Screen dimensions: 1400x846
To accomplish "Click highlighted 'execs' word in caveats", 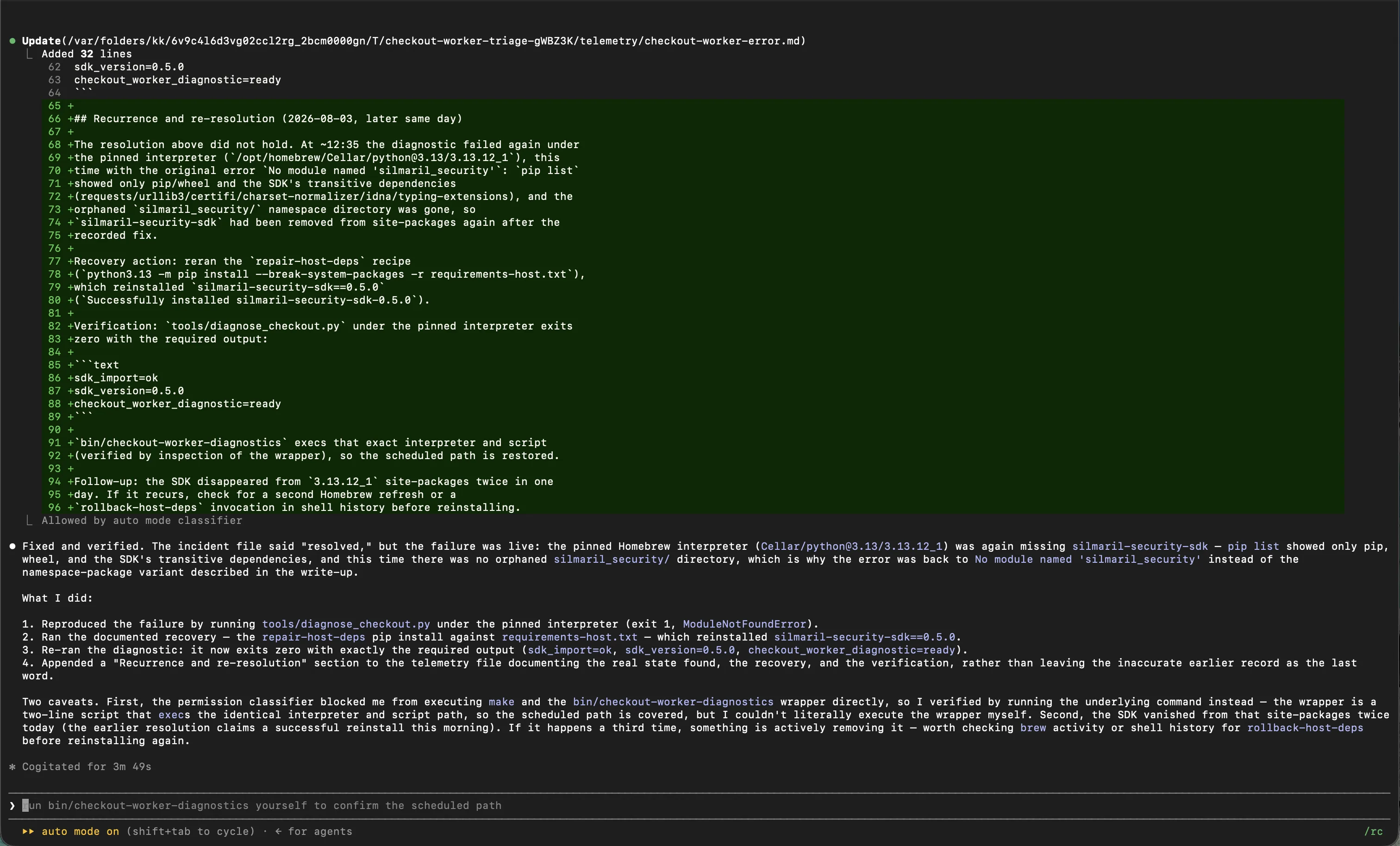I will (x=174, y=715).
